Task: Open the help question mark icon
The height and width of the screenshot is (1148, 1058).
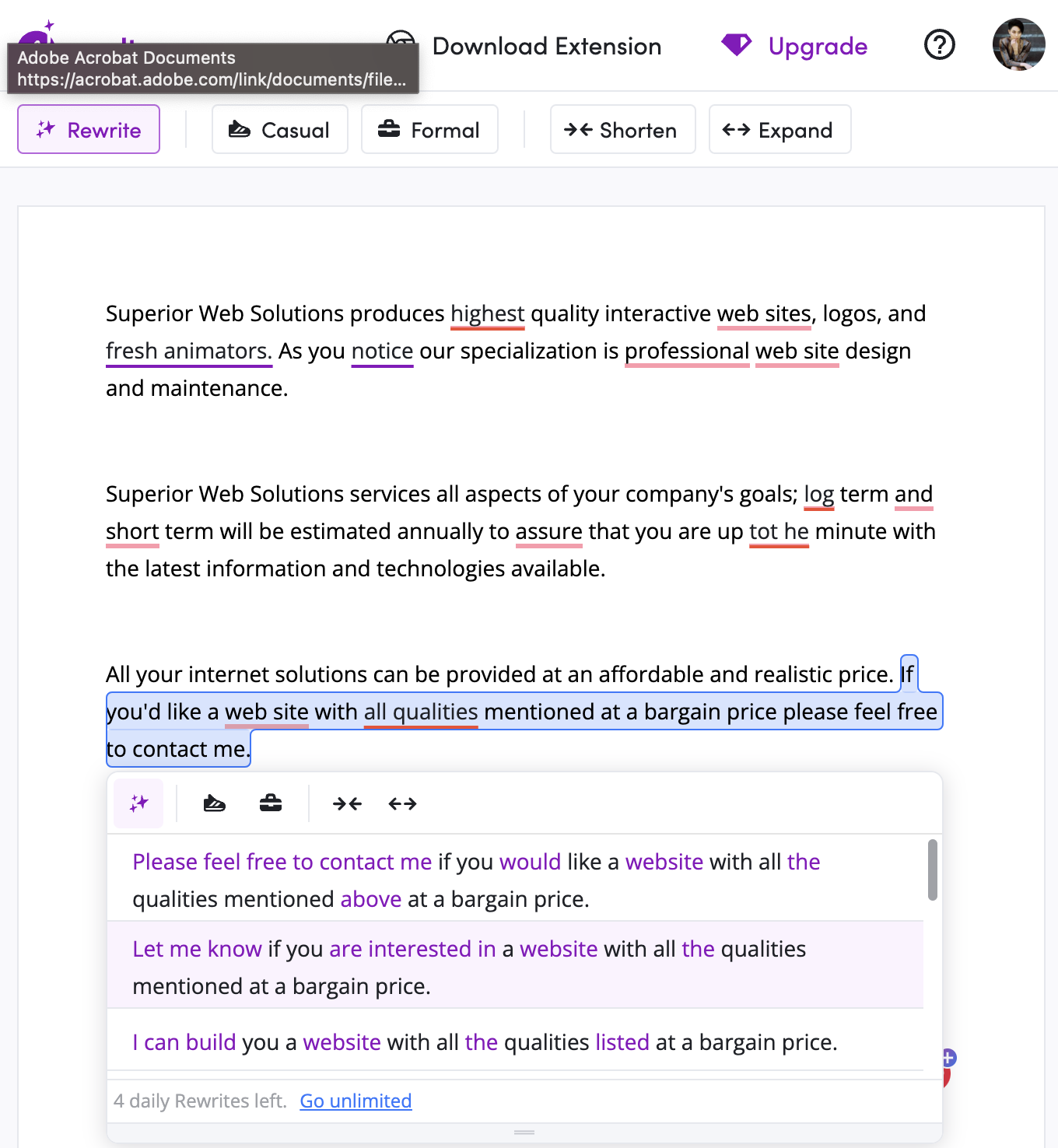Action: coord(940,44)
